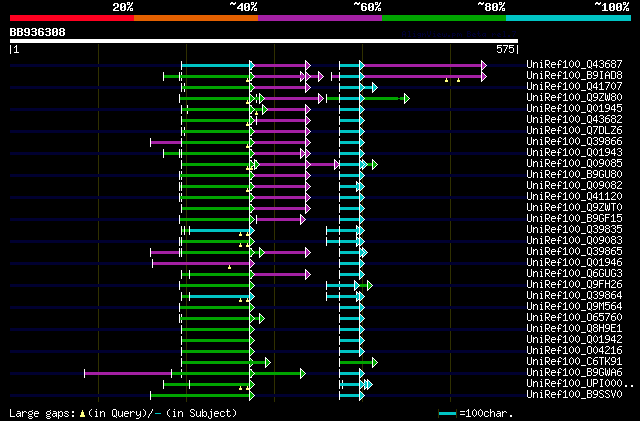Select the UniRef100_Q7DLZ6 label
The height and width of the screenshot is (421, 640).
tap(574, 130)
